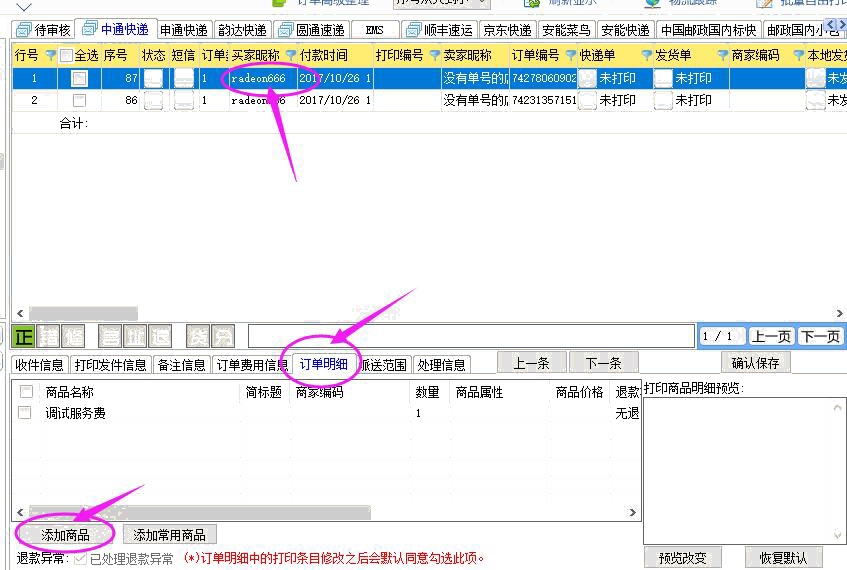847x570 pixels.
Task: Switch to the EMS tab
Action: pos(375,30)
